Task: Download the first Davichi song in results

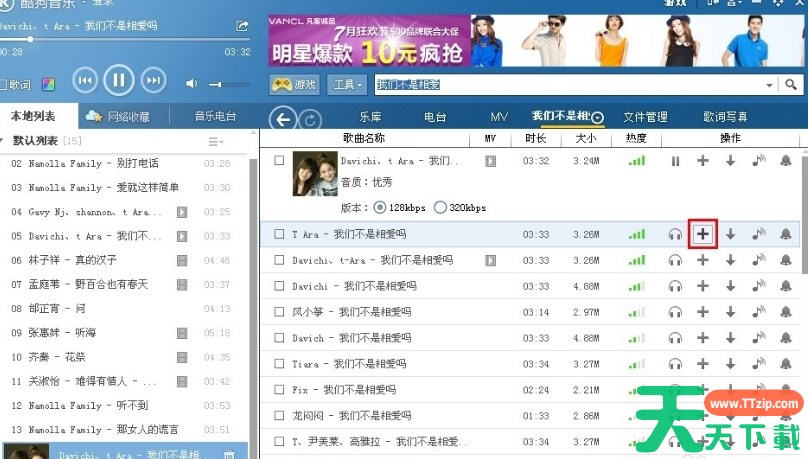Action: click(x=730, y=160)
